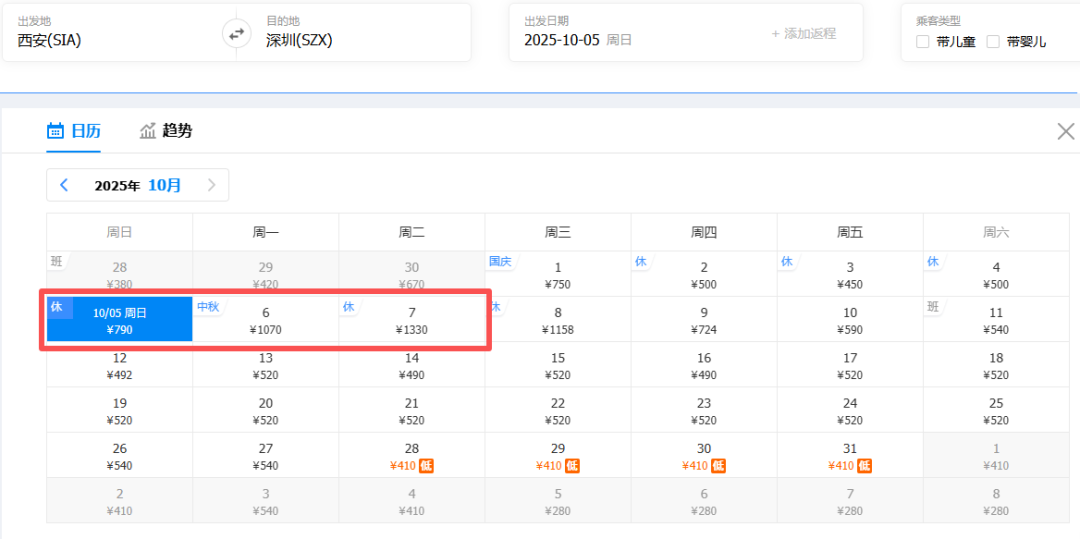Click 添加返程 to add return trip
Image resolution: width=1080 pixels, height=539 pixels.
tap(803, 33)
